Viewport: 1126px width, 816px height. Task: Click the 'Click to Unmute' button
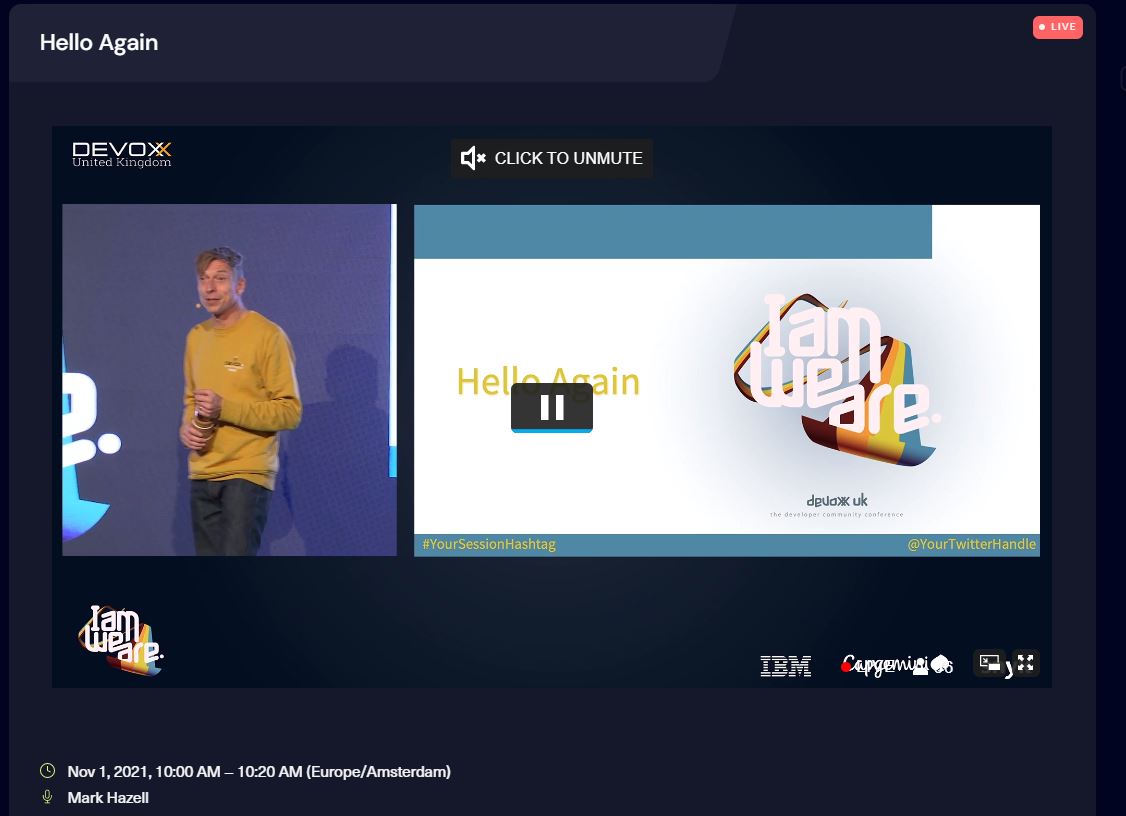point(552,158)
